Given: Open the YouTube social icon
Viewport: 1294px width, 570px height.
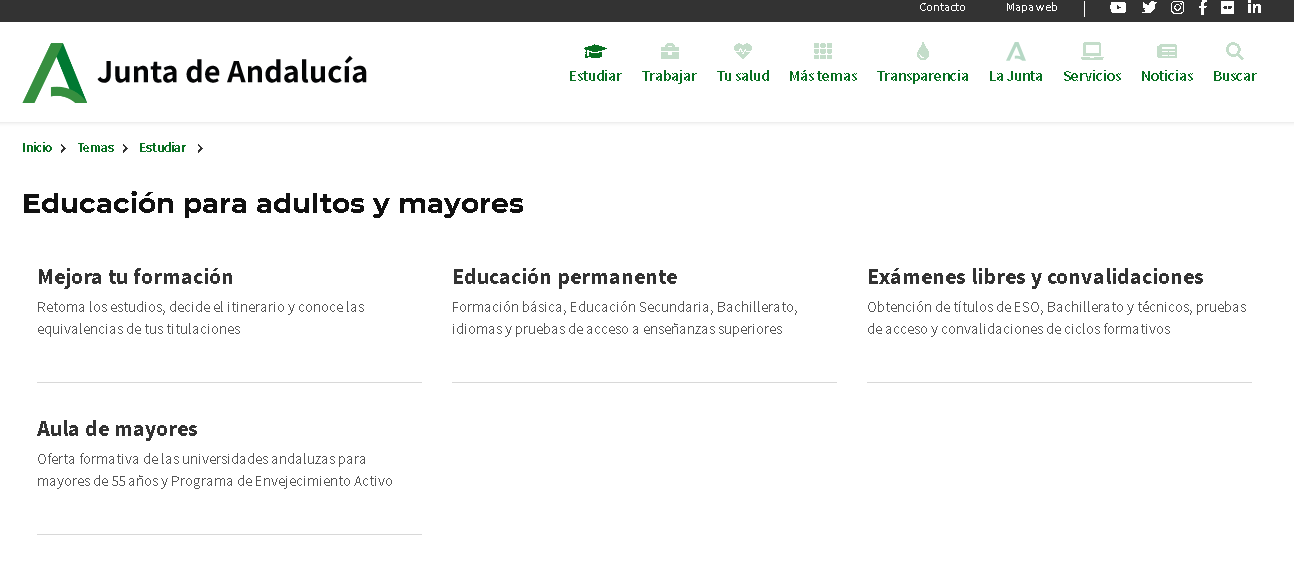Looking at the screenshot, I should click(1118, 7).
